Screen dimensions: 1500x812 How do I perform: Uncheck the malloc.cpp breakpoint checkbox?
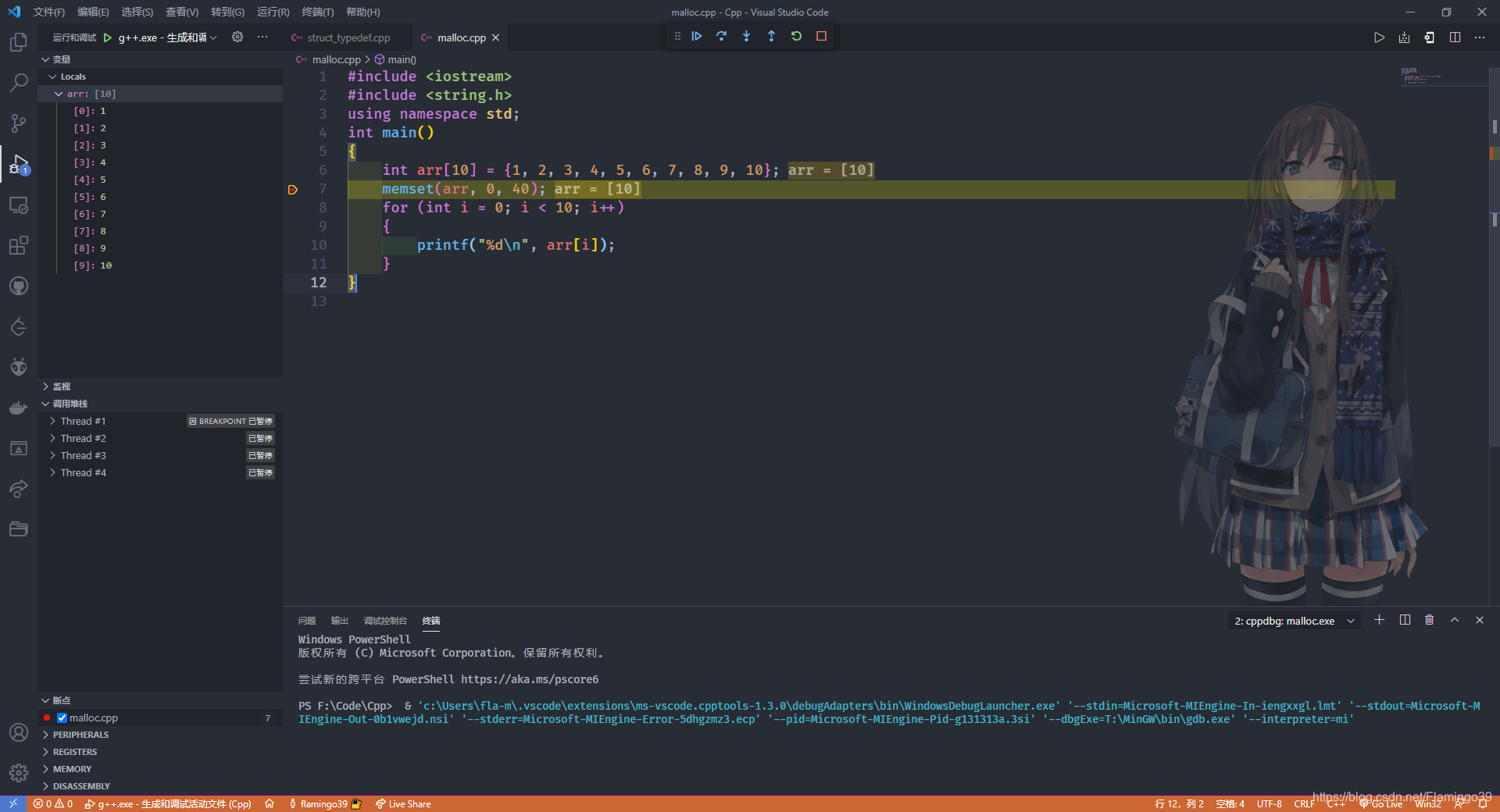(x=62, y=718)
